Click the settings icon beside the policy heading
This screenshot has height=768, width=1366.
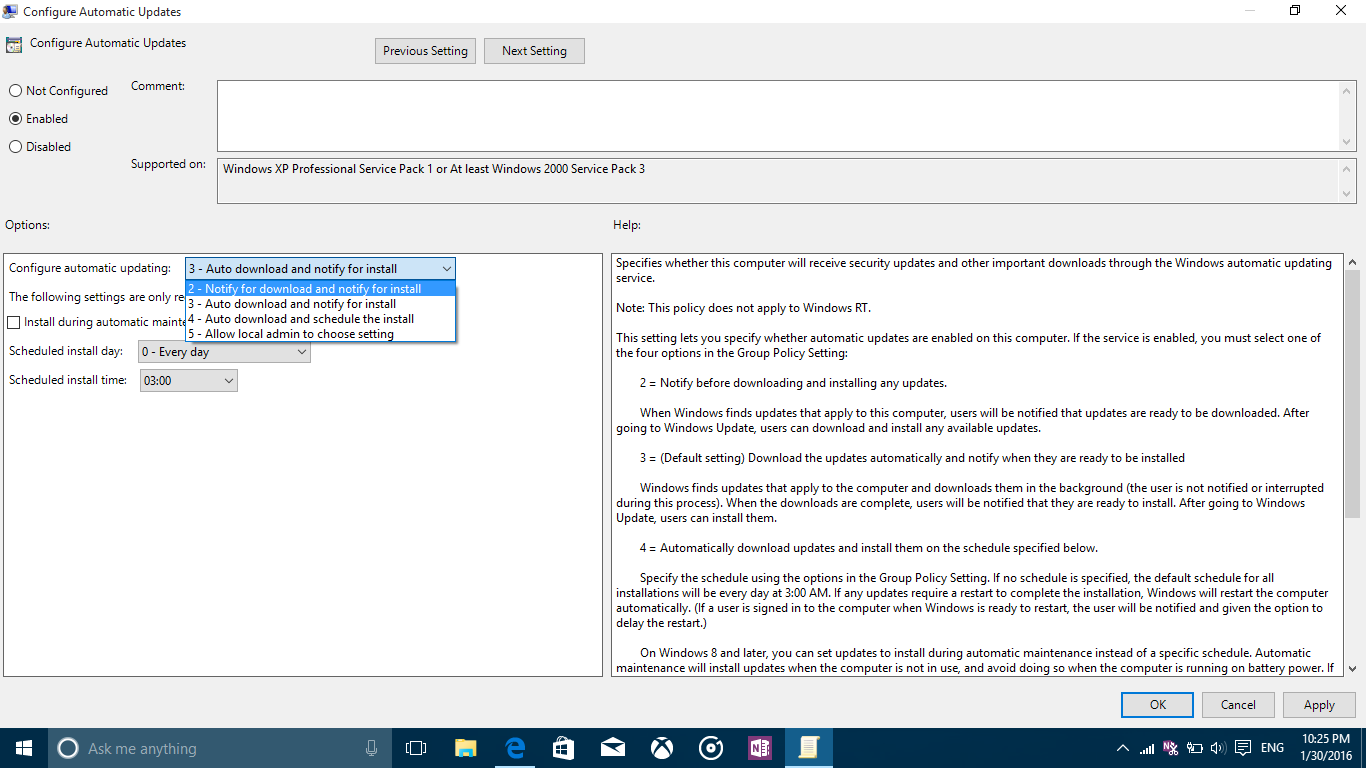tap(14, 45)
